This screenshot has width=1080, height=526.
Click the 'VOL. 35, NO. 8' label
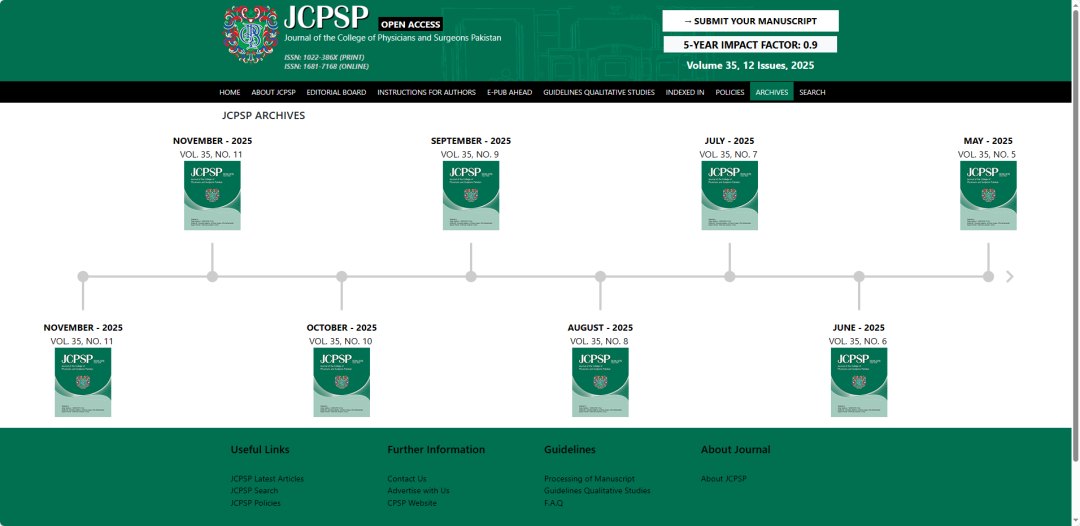(599, 341)
